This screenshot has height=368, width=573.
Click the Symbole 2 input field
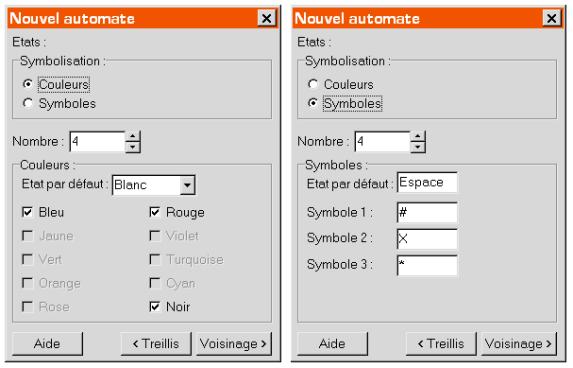(427, 239)
